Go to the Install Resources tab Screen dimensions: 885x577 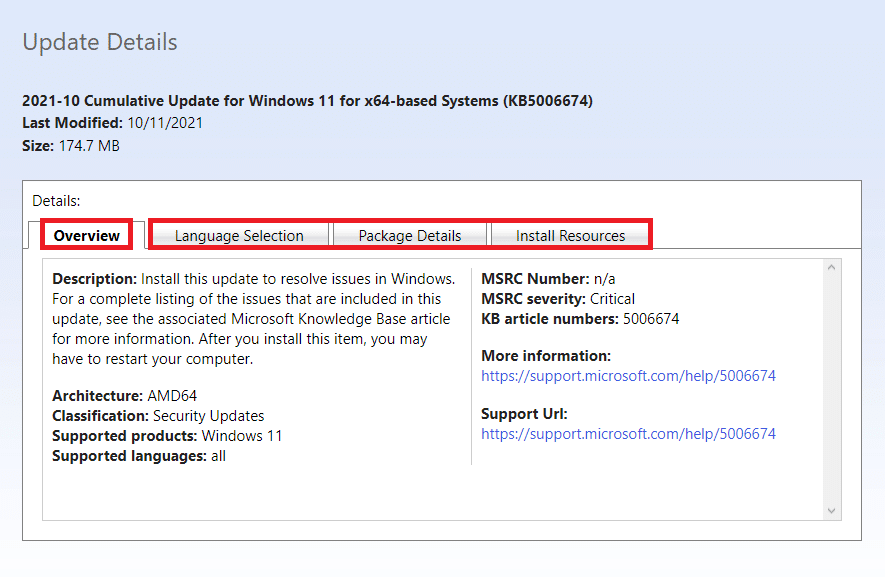570,235
